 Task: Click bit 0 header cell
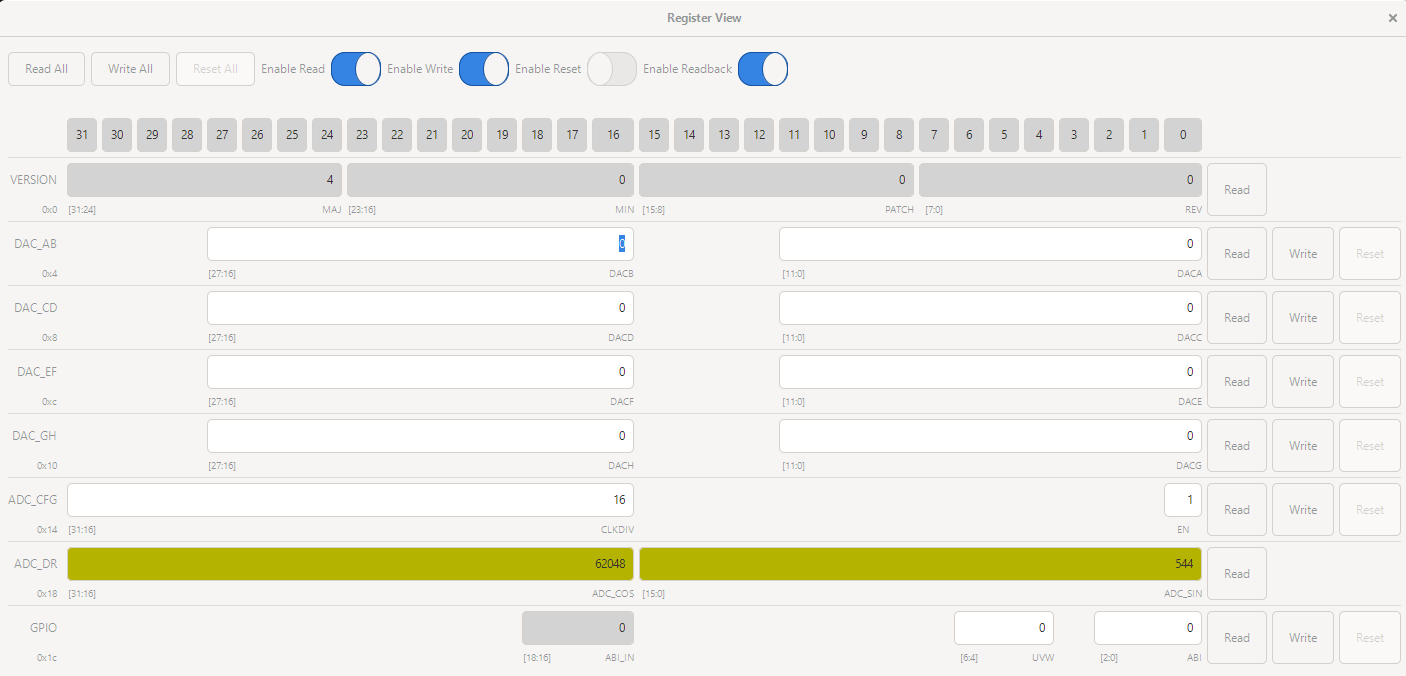click(x=1182, y=135)
